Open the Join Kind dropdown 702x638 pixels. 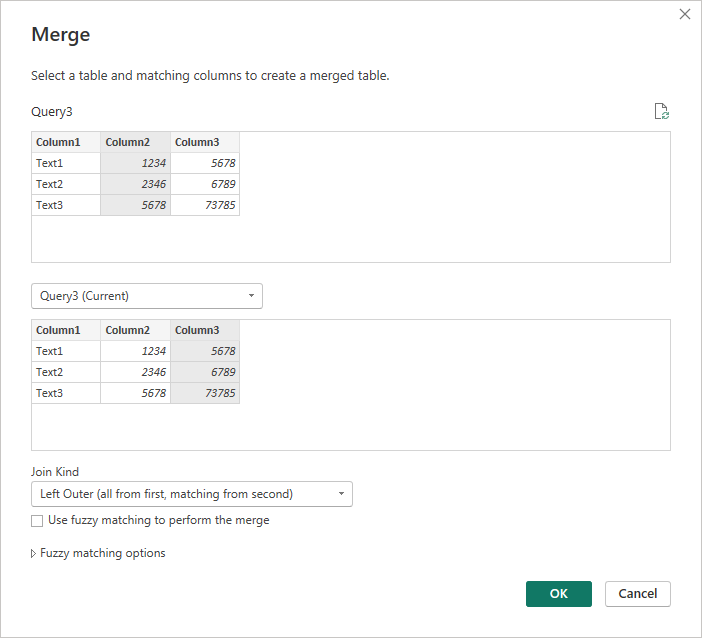192,494
